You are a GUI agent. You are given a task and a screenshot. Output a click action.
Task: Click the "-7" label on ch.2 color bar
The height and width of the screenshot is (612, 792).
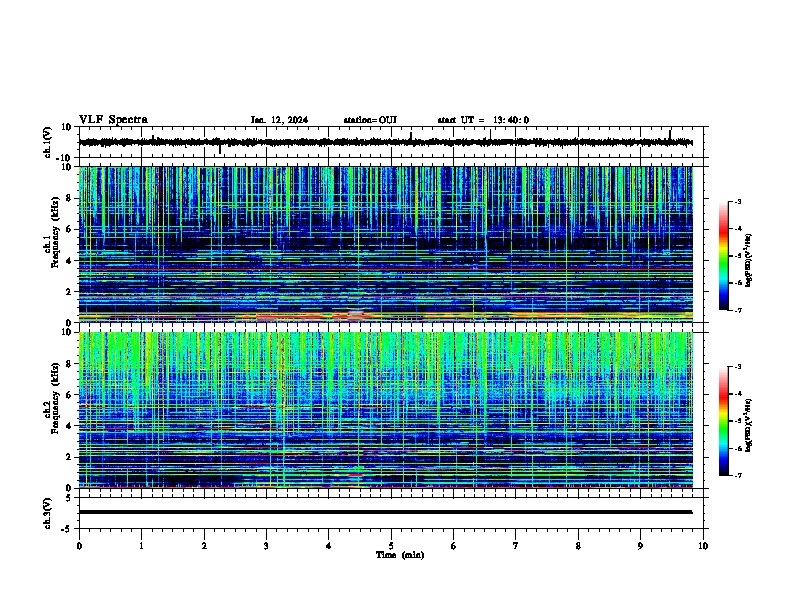click(738, 475)
